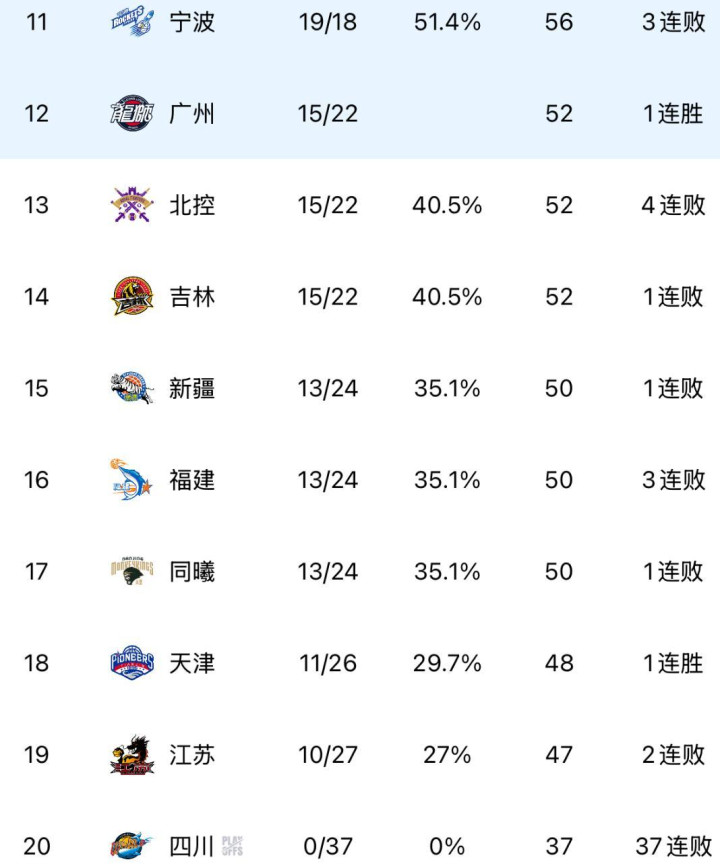Tap the 51.4% win rate cell
720x864 pixels.
click(447, 22)
